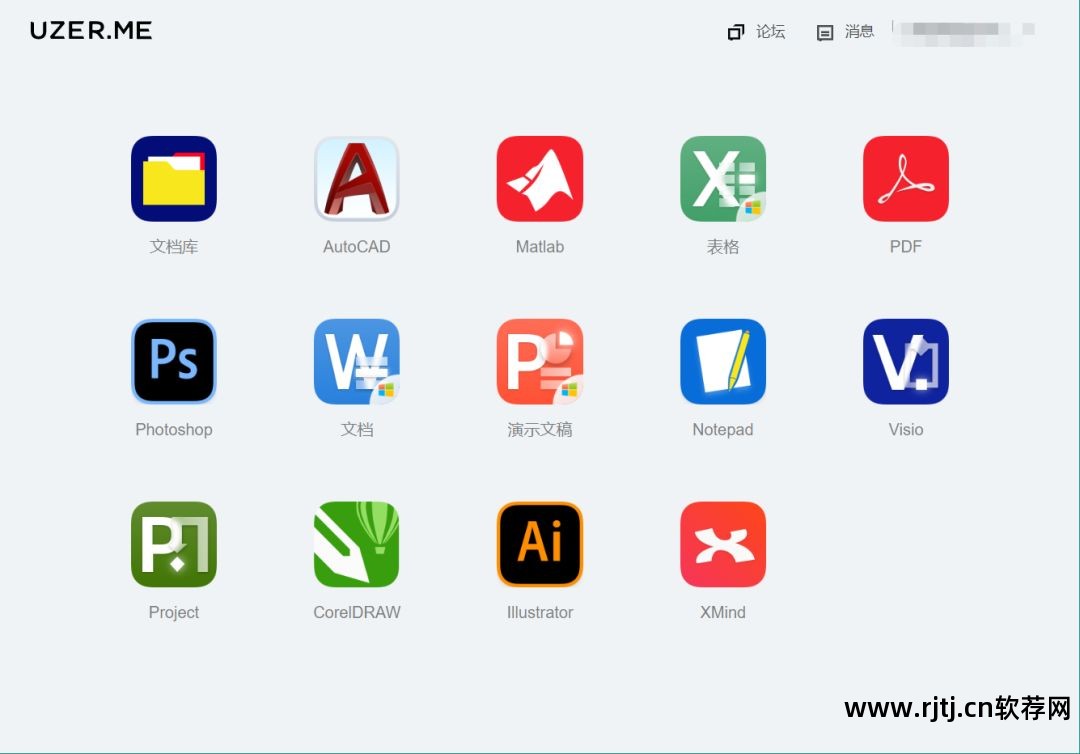
Task: Click the Visio text label
Action: (x=906, y=430)
